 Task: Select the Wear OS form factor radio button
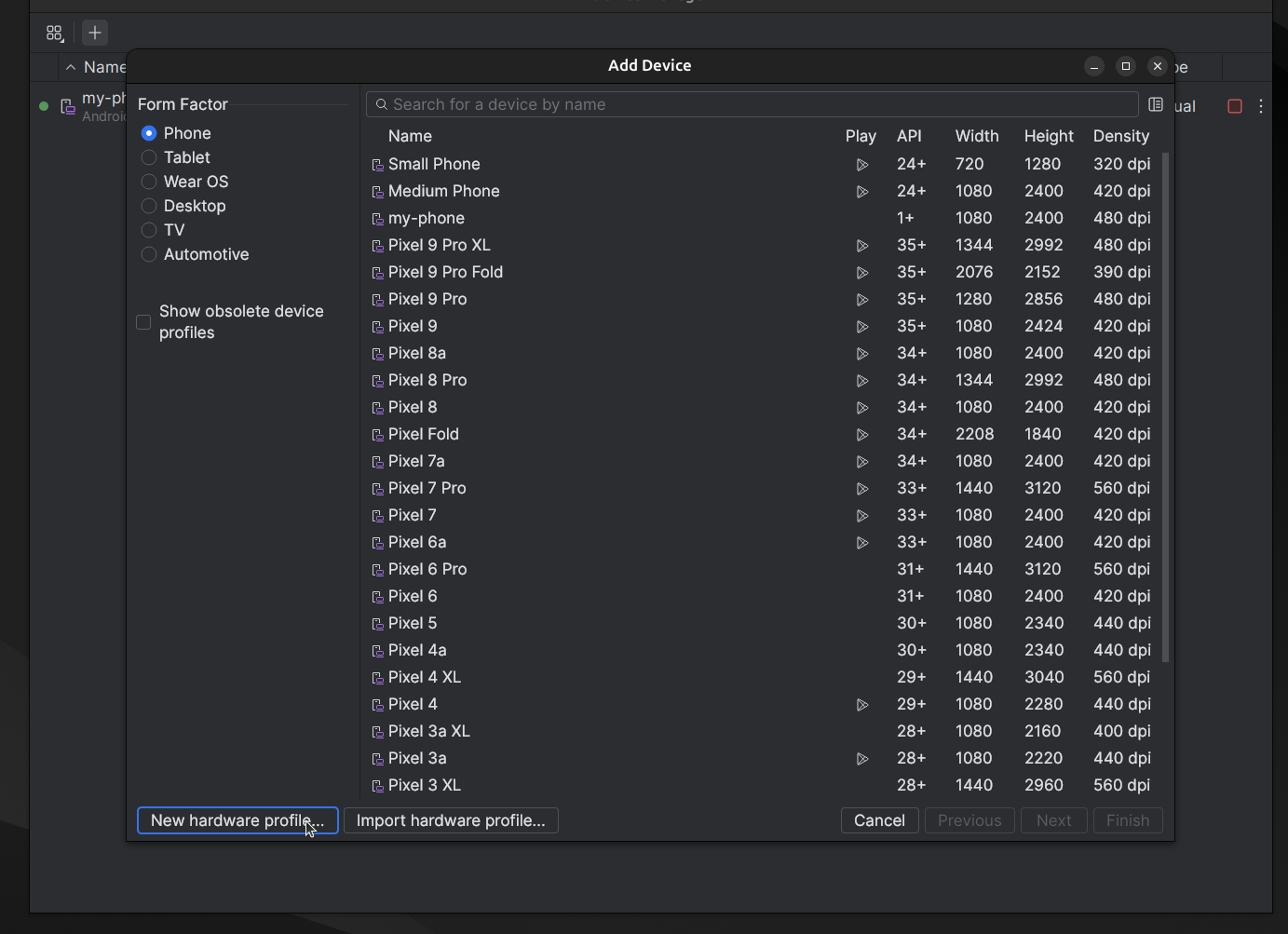click(149, 182)
